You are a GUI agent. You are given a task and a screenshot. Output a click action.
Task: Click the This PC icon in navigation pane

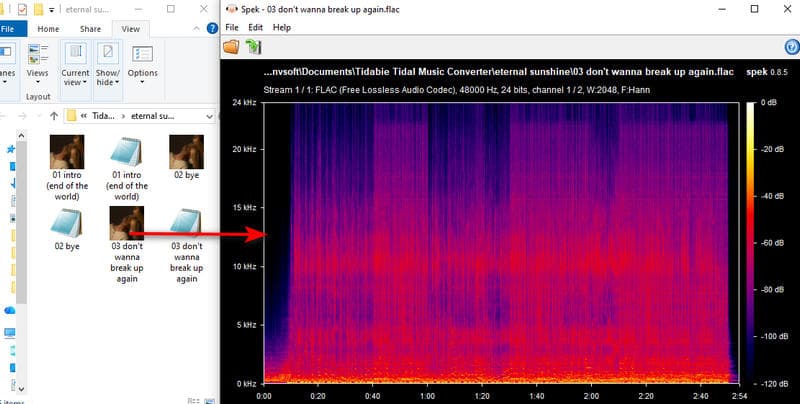tap(9, 333)
